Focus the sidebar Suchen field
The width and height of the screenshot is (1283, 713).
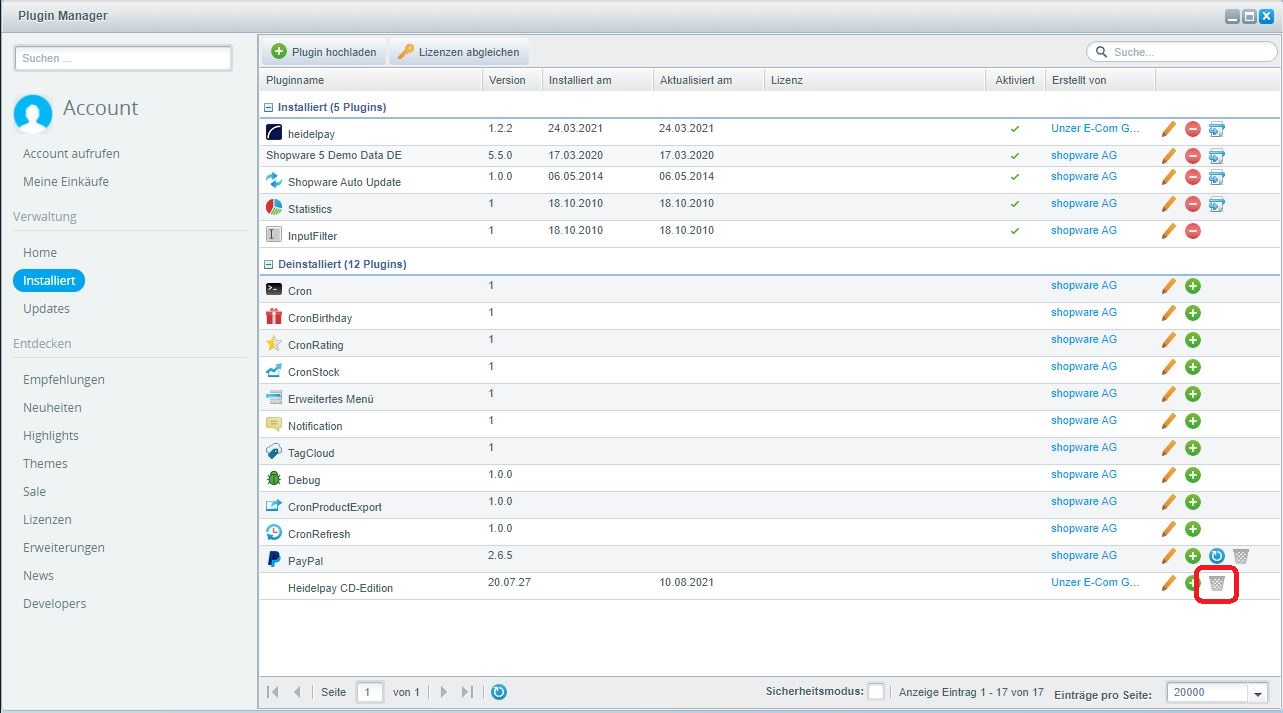123,58
